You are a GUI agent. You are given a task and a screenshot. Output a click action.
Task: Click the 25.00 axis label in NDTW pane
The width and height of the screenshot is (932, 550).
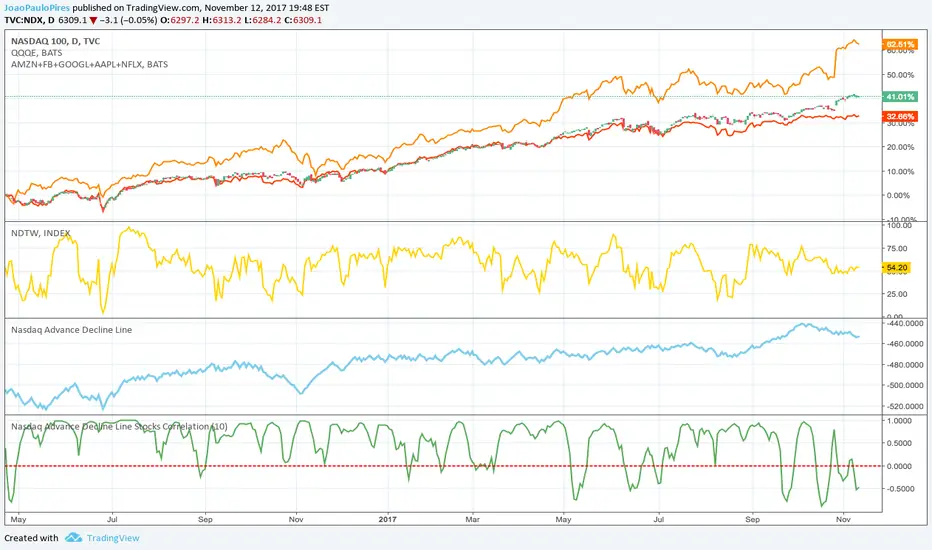click(x=897, y=294)
